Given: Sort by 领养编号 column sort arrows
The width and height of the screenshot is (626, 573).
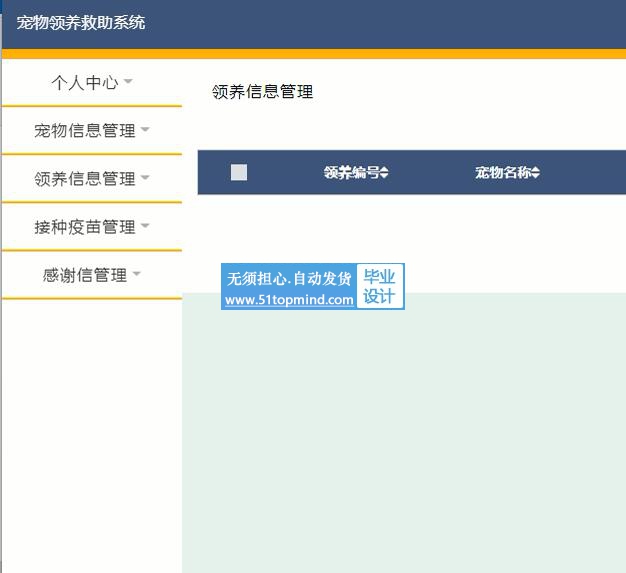Looking at the screenshot, I should pos(384,173).
